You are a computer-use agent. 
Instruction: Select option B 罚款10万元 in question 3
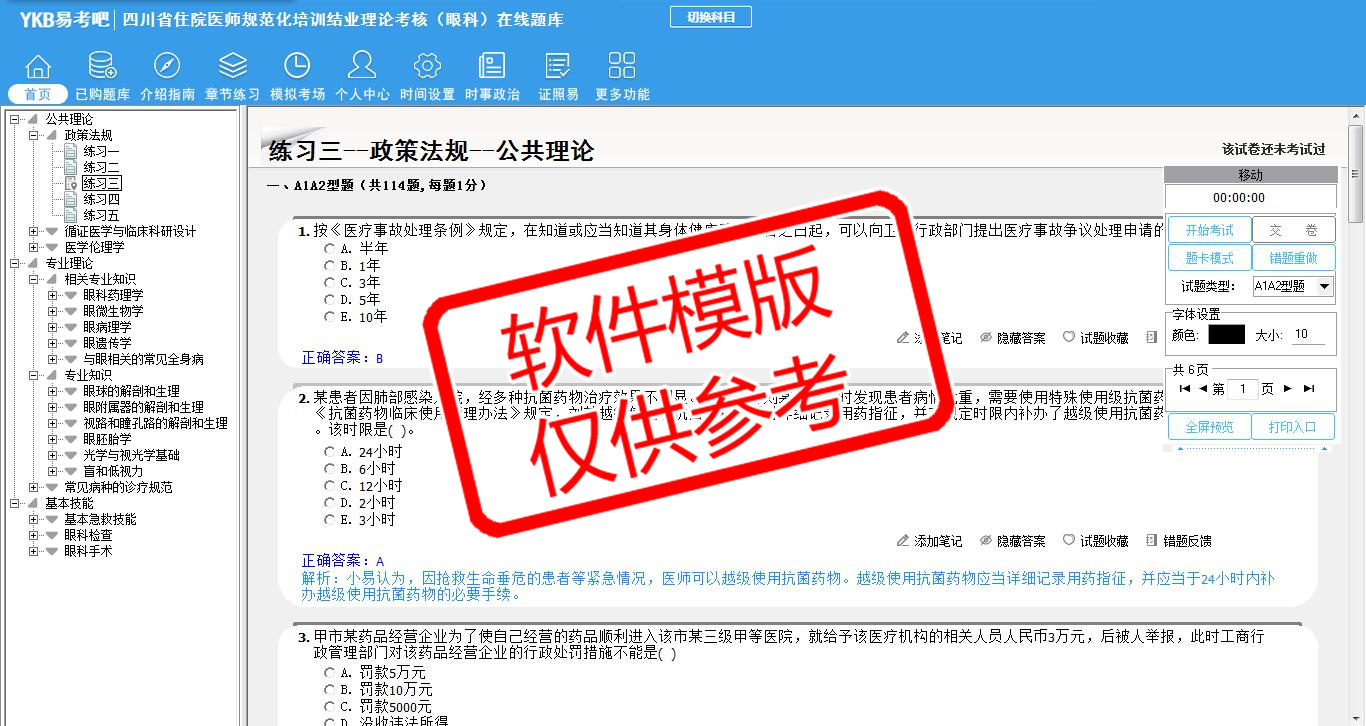pyautogui.click(x=330, y=689)
